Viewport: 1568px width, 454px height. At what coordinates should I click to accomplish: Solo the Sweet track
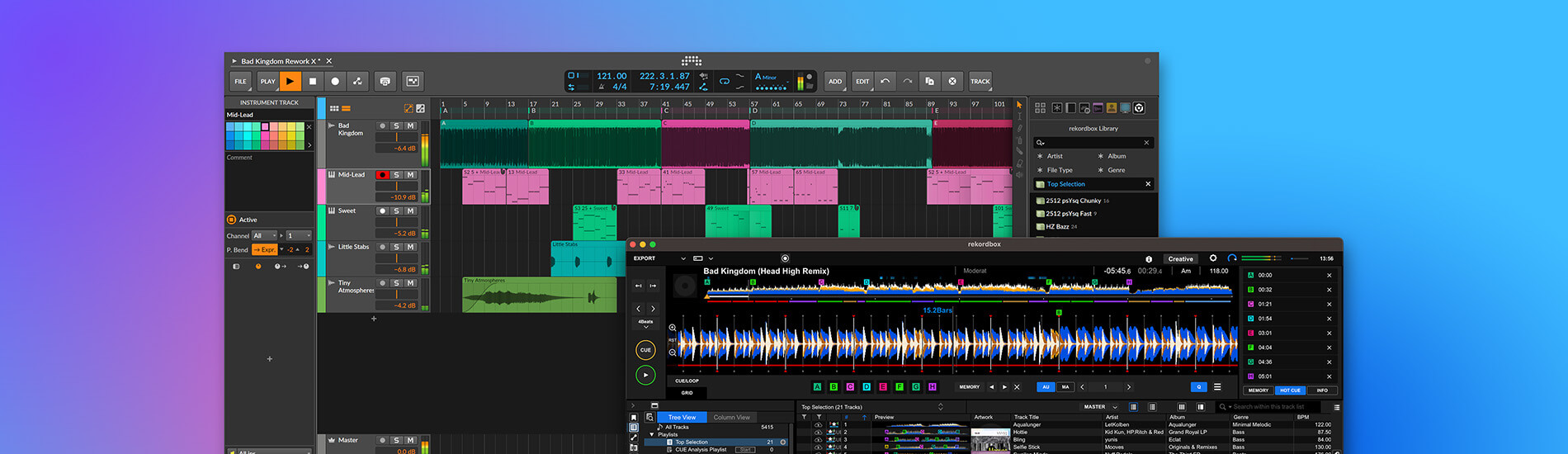point(396,211)
